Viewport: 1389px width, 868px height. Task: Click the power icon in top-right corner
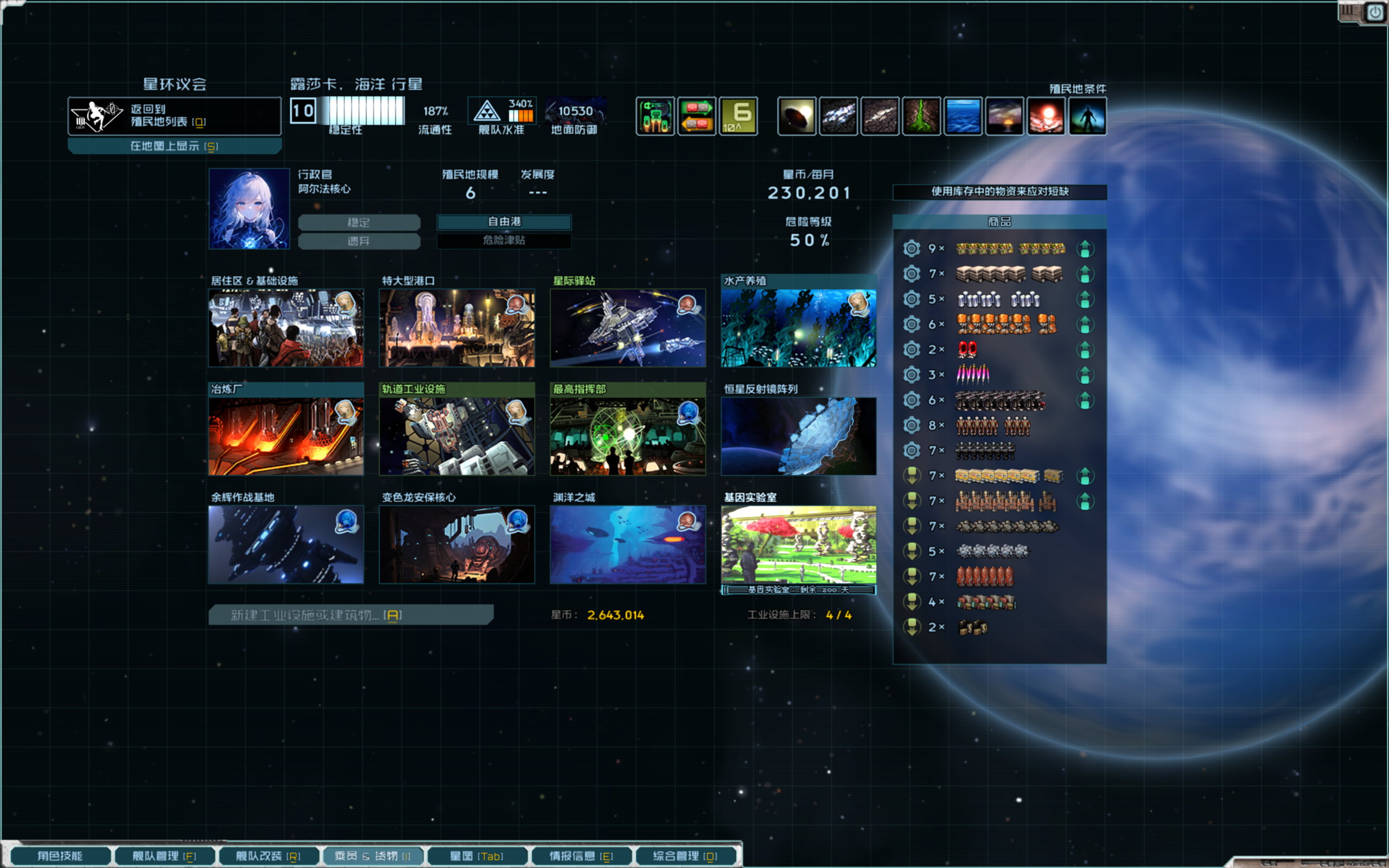[x=1375, y=12]
